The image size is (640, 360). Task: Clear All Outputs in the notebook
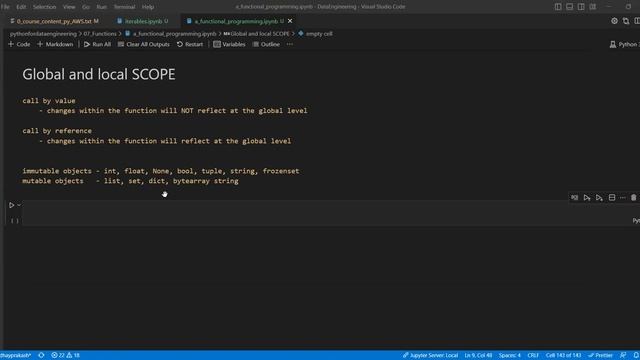tap(144, 44)
